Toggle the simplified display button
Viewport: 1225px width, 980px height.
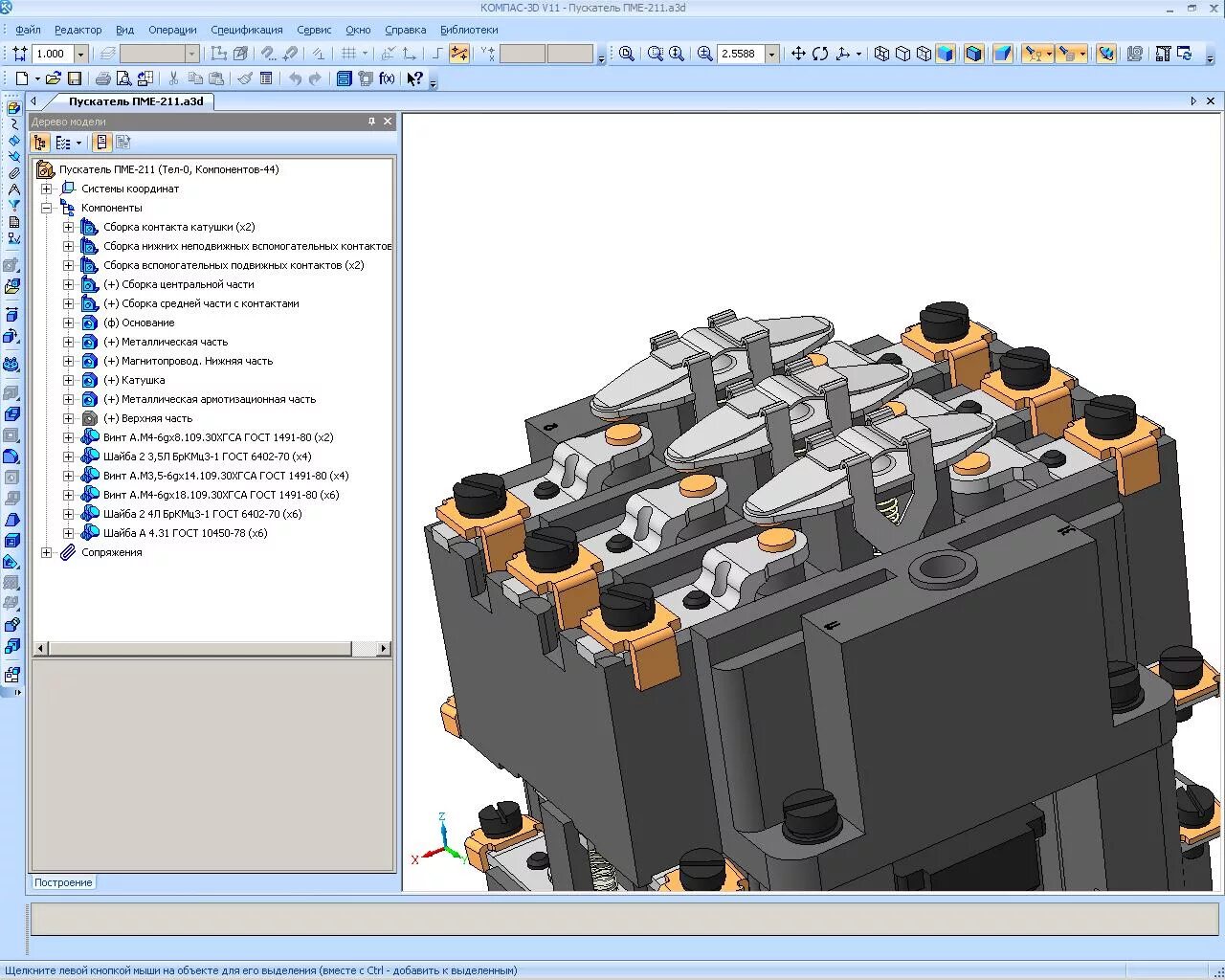click(x=1106, y=54)
